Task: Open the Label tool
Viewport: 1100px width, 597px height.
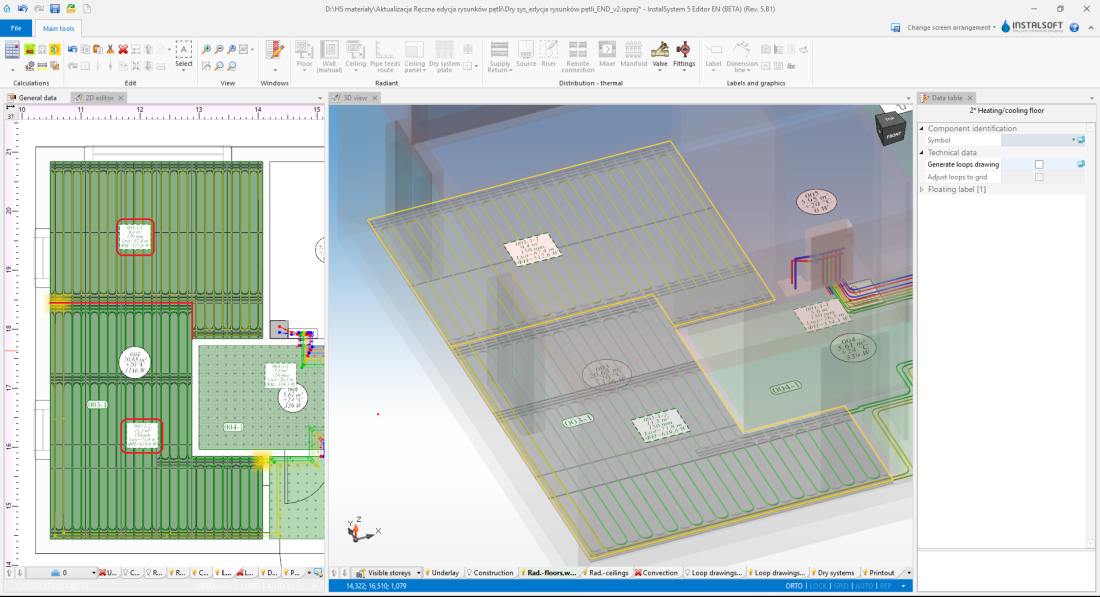Action: point(713,55)
